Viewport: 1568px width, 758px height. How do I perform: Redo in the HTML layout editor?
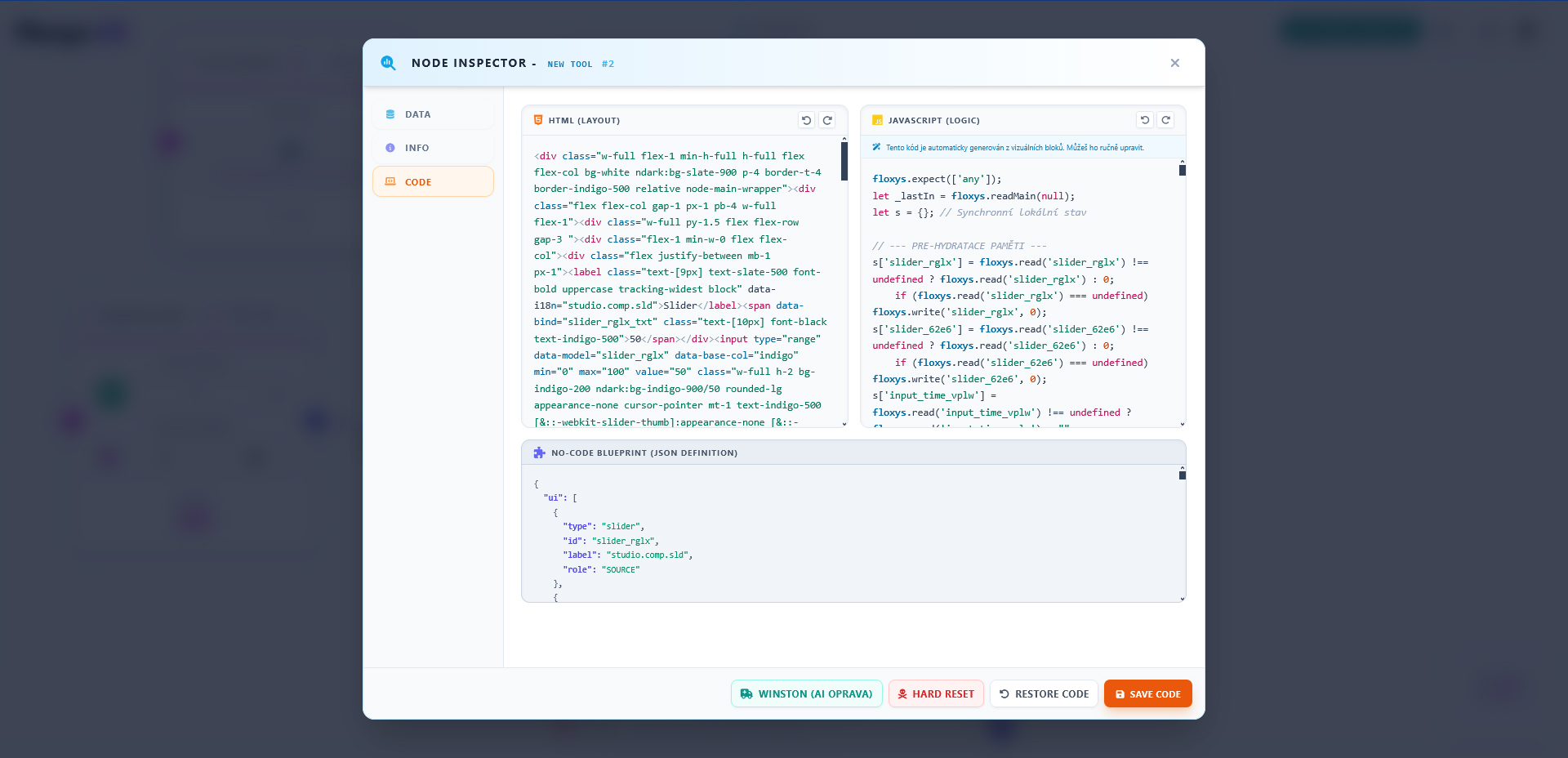827,120
